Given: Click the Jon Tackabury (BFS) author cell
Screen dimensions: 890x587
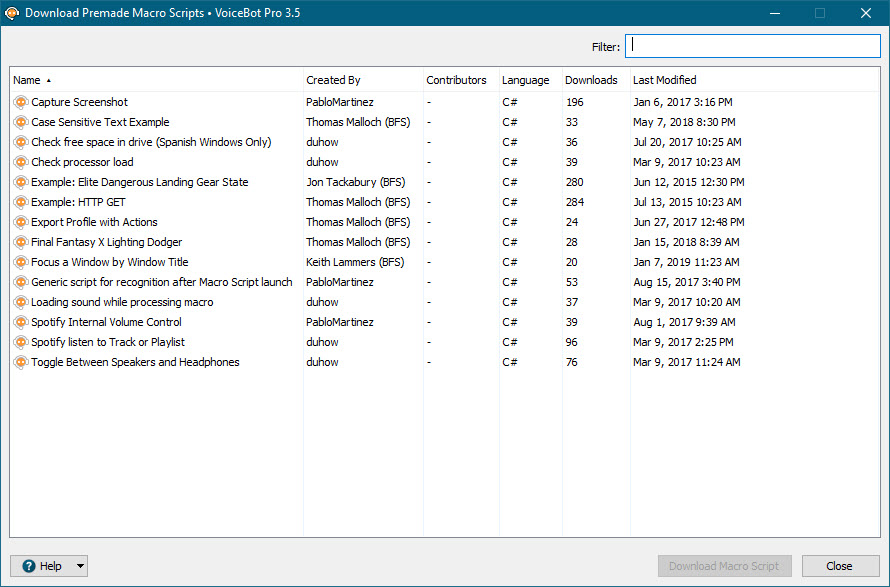Looking at the screenshot, I should [356, 182].
